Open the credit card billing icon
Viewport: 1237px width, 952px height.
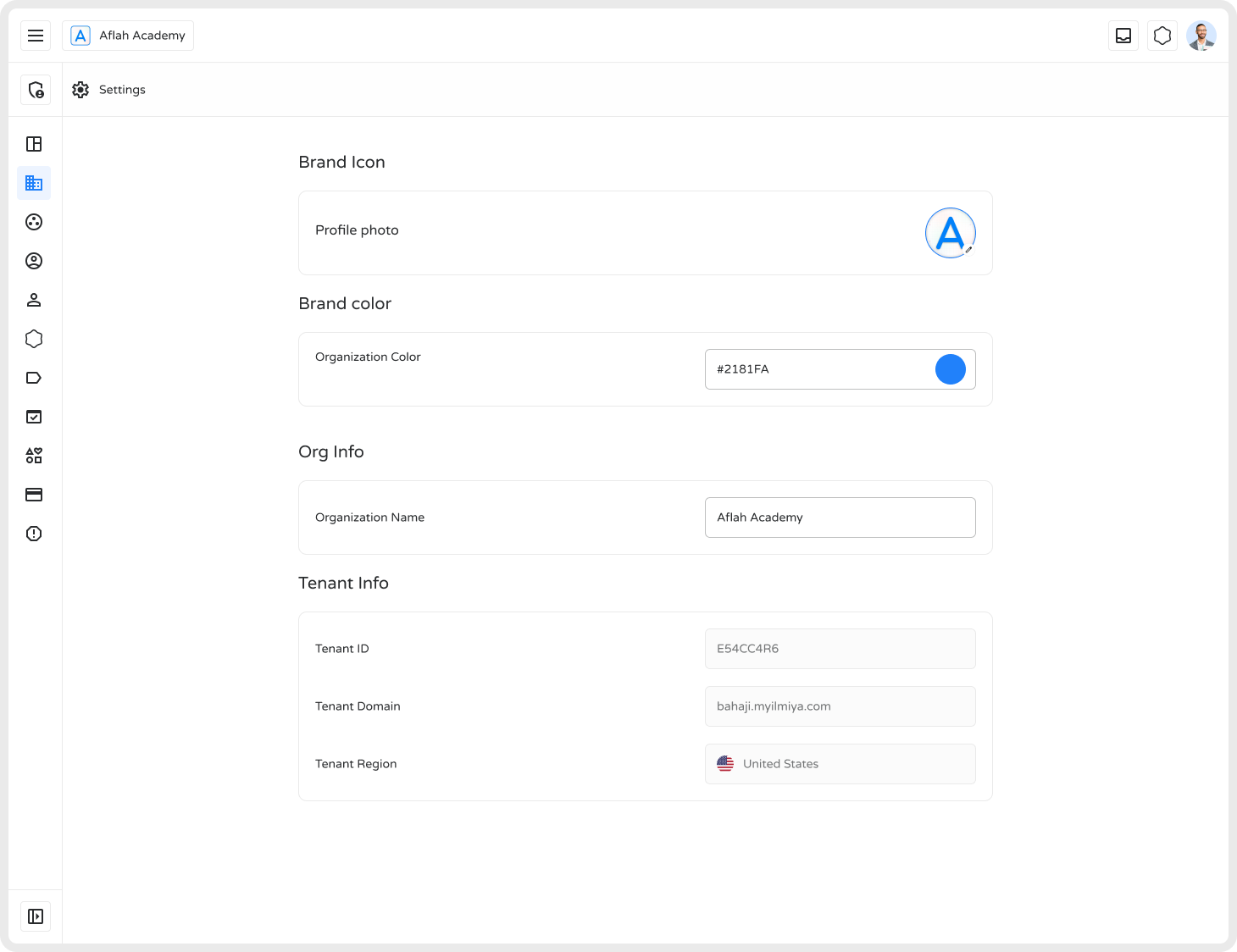tap(34, 495)
